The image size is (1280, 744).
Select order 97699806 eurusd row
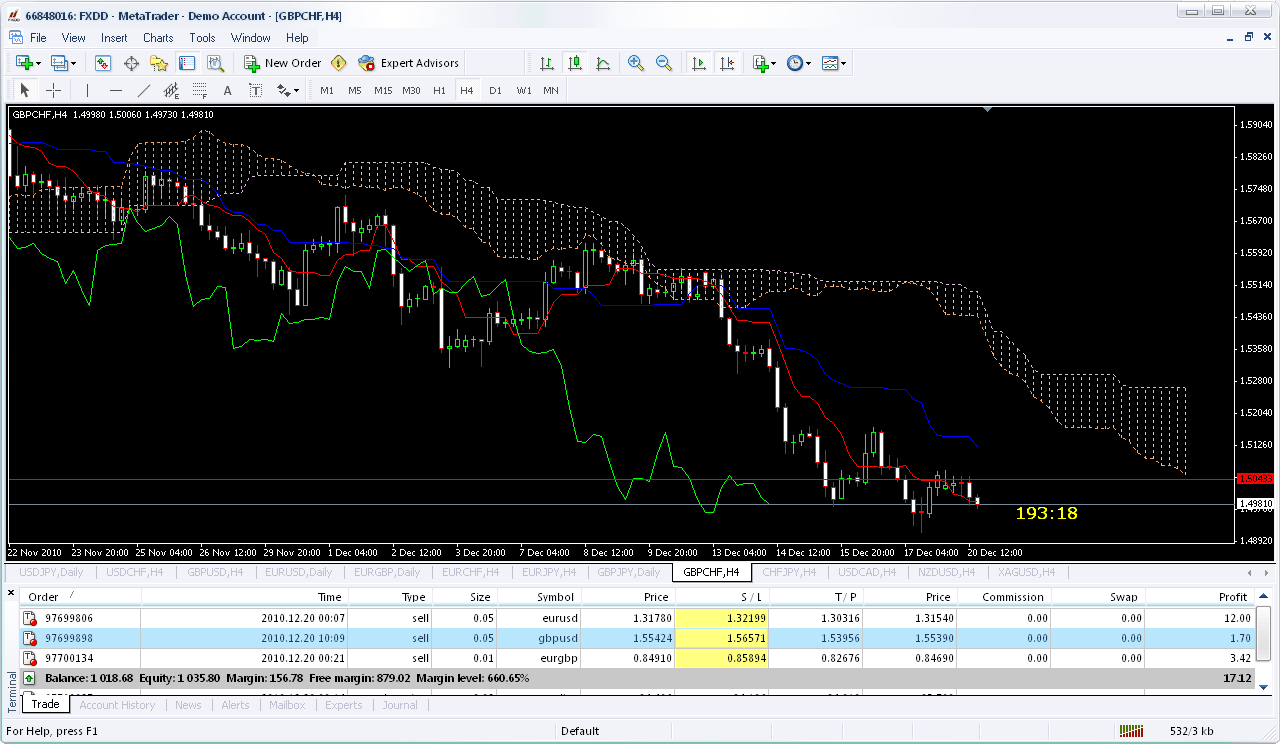pyautogui.click(x=636, y=618)
